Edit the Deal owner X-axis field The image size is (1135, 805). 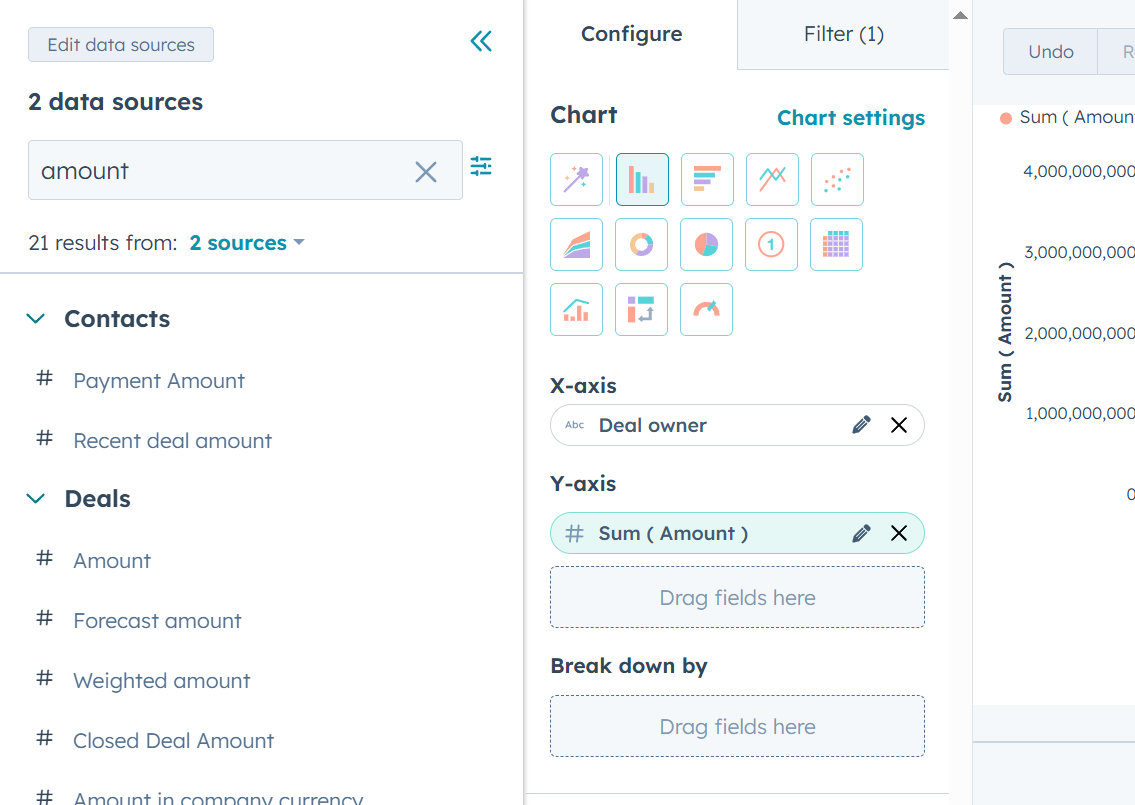coord(861,425)
